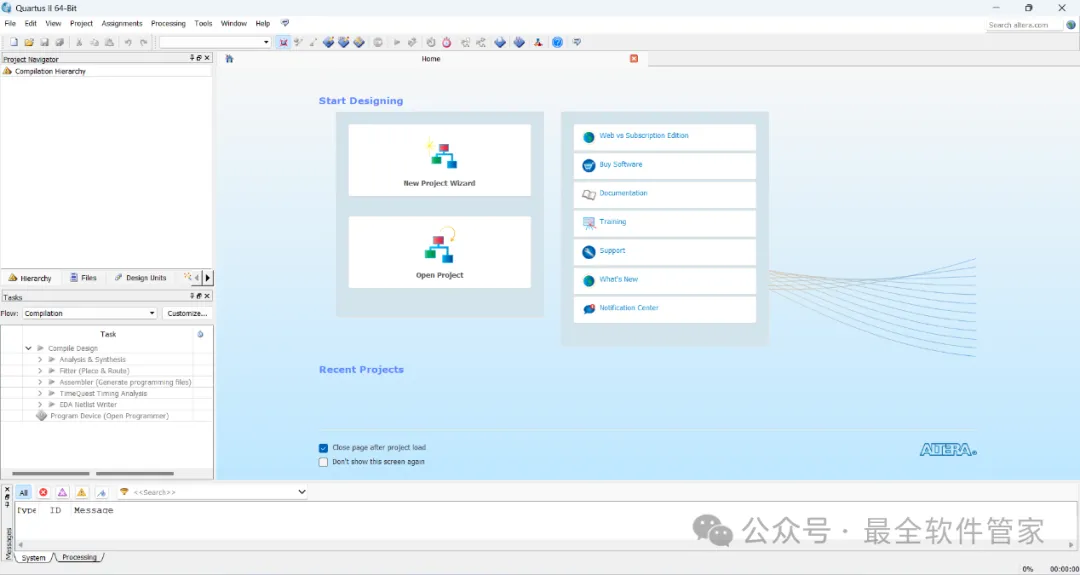1080x575 pixels.
Task: Toggle the purple critical warning filter
Action: coord(63,492)
